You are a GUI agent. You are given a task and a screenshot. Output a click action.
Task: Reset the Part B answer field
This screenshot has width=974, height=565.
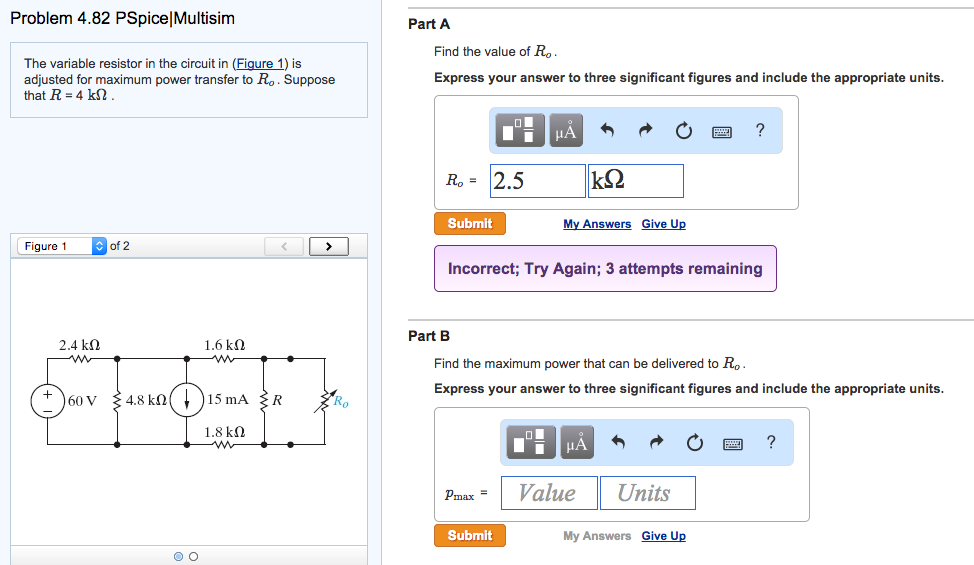(694, 442)
